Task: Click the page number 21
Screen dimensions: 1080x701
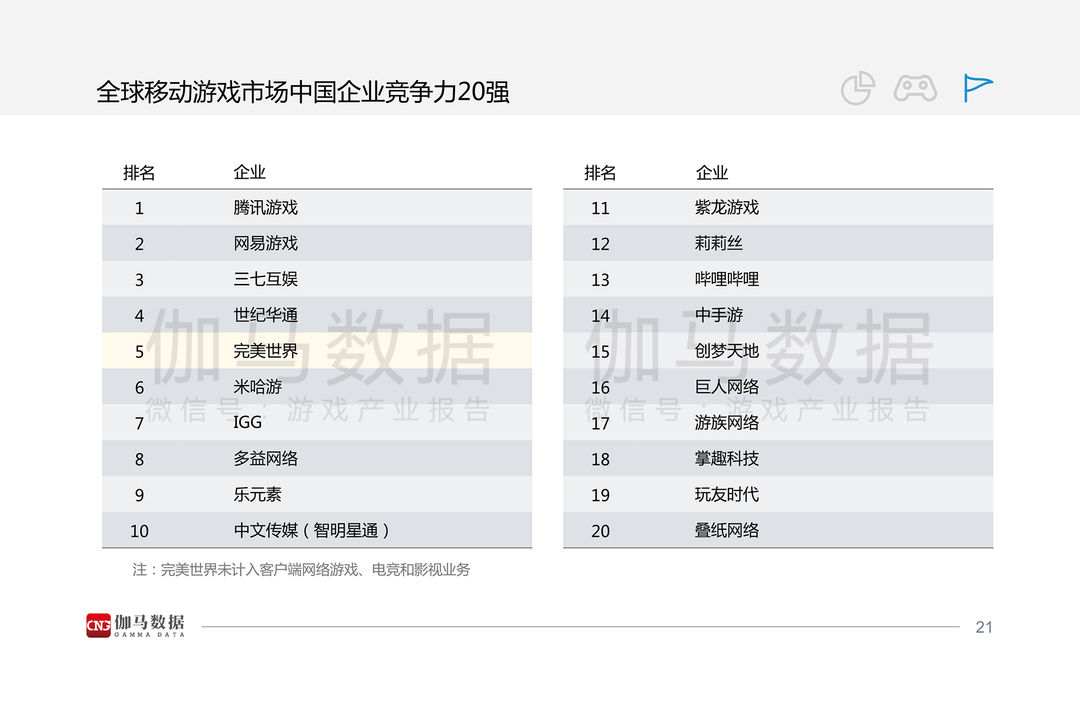Action: click(x=984, y=627)
